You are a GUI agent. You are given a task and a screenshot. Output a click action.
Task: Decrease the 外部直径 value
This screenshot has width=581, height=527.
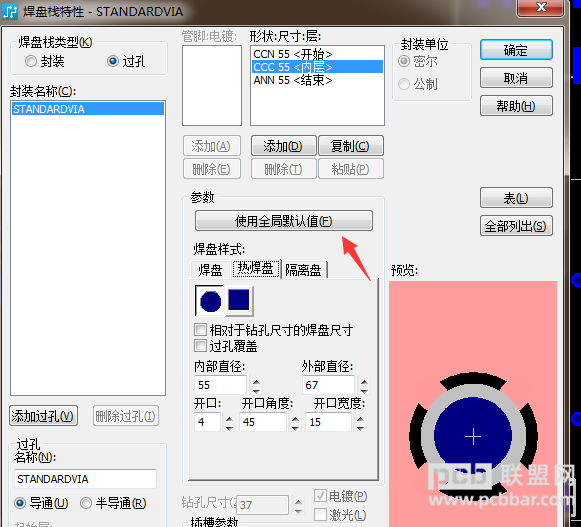364,390
